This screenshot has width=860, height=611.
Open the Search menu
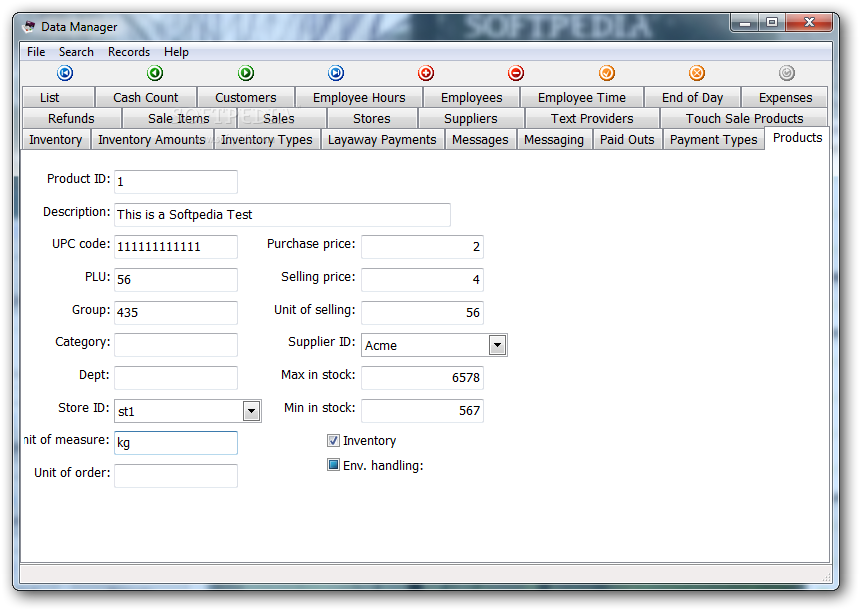76,52
